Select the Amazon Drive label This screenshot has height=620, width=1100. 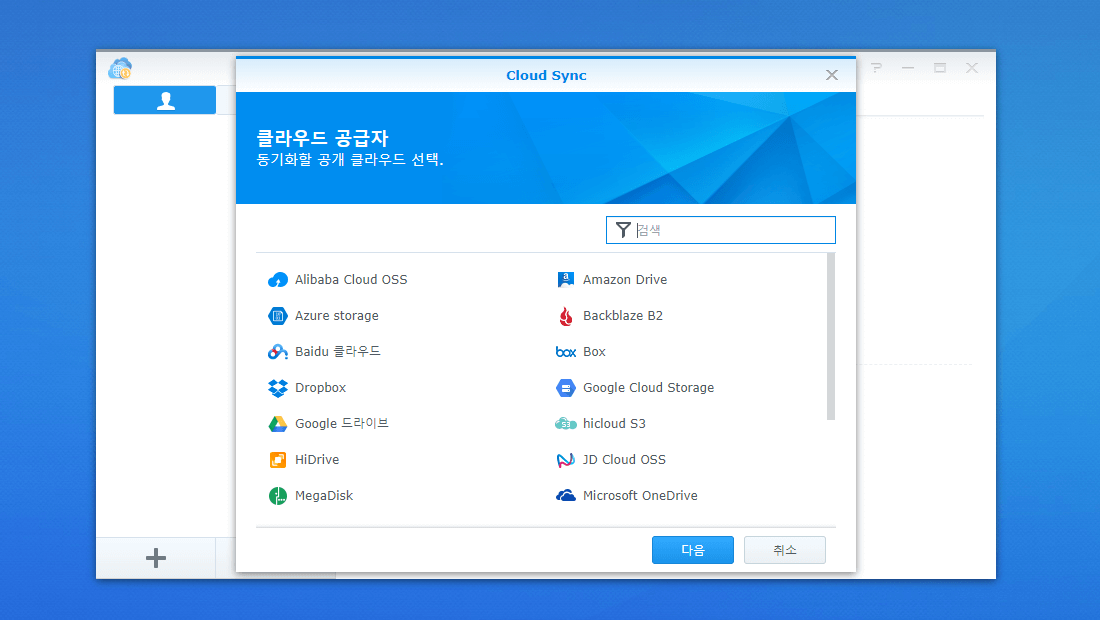pos(625,280)
